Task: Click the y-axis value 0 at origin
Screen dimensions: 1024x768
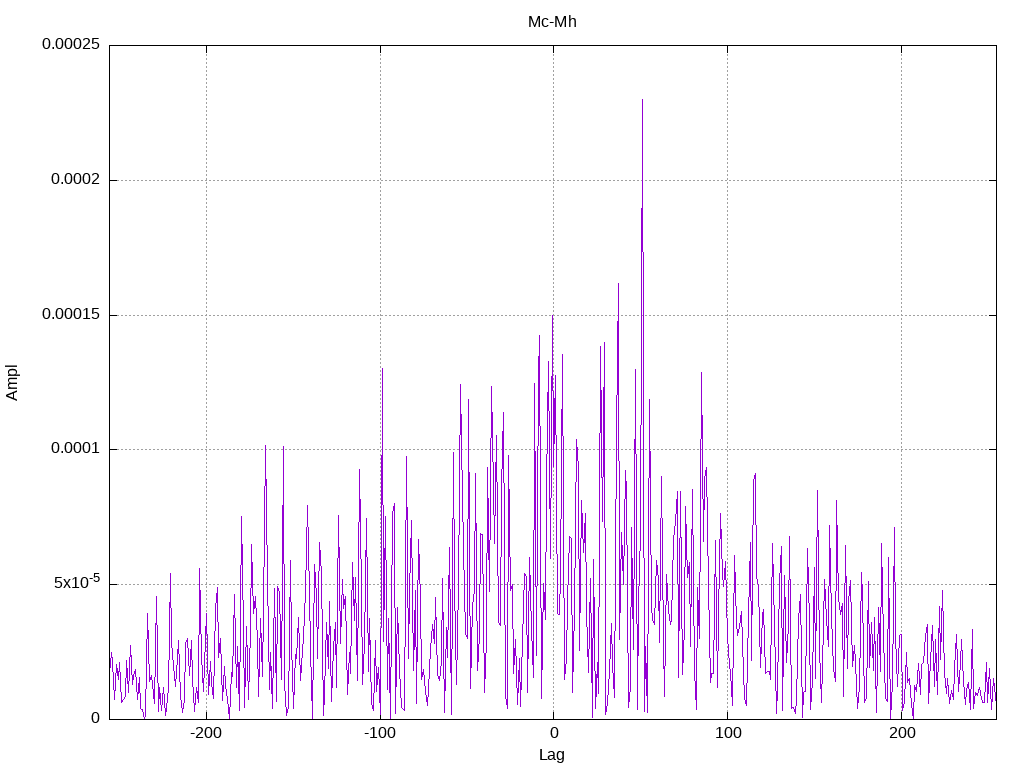Action: (95, 718)
